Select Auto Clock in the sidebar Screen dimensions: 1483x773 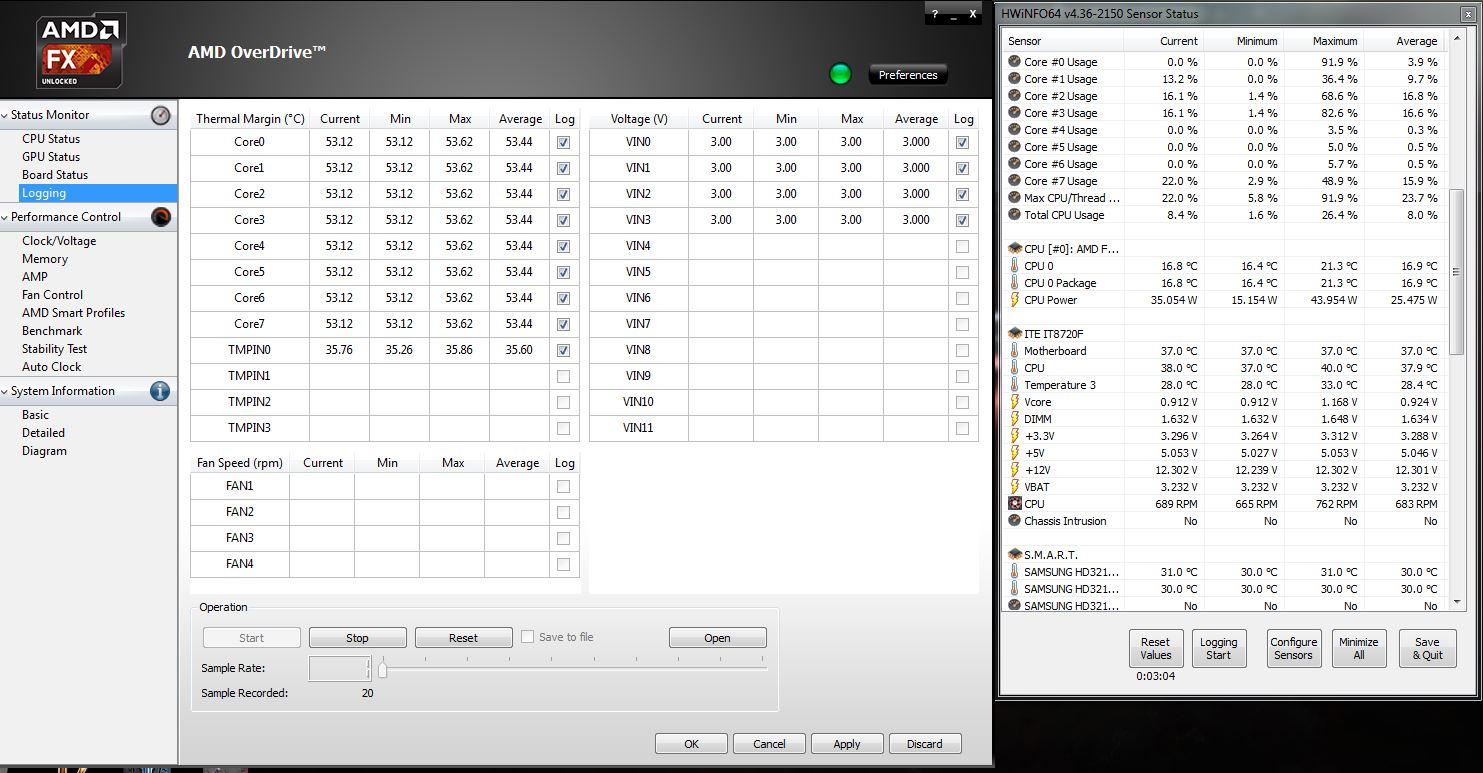coord(51,367)
